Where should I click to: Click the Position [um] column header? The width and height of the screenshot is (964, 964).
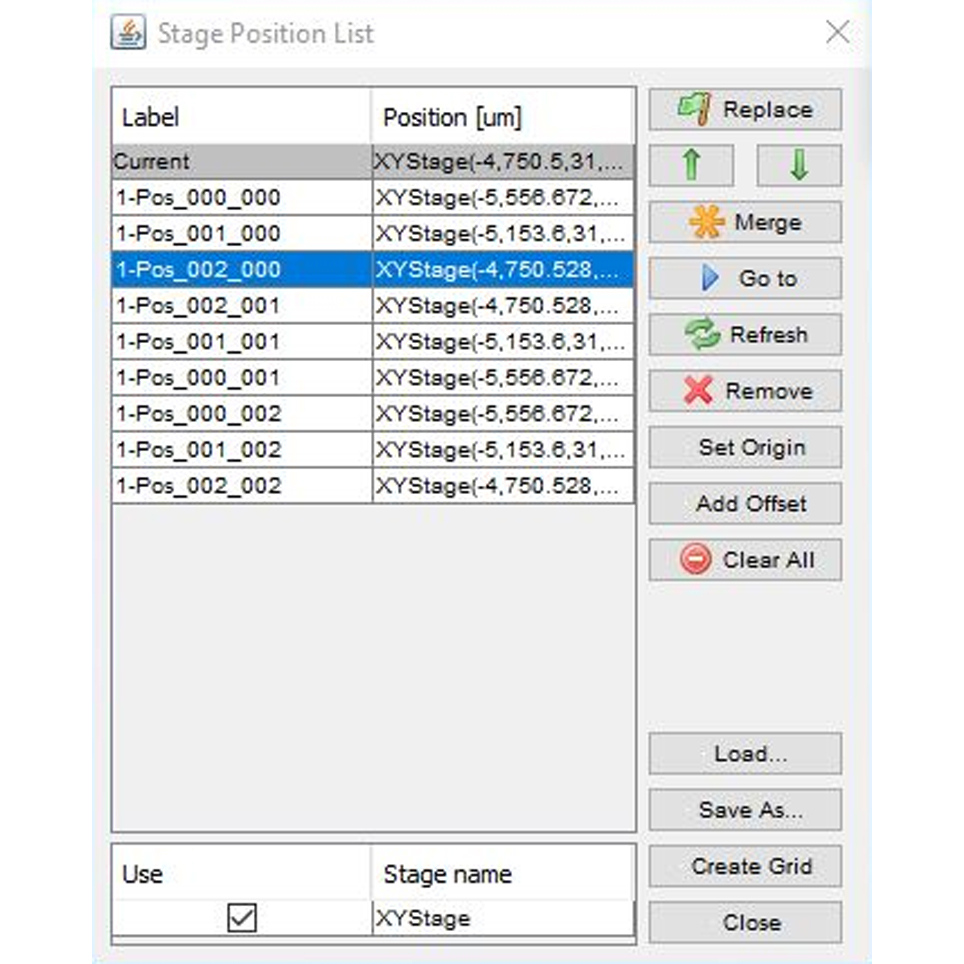502,118
